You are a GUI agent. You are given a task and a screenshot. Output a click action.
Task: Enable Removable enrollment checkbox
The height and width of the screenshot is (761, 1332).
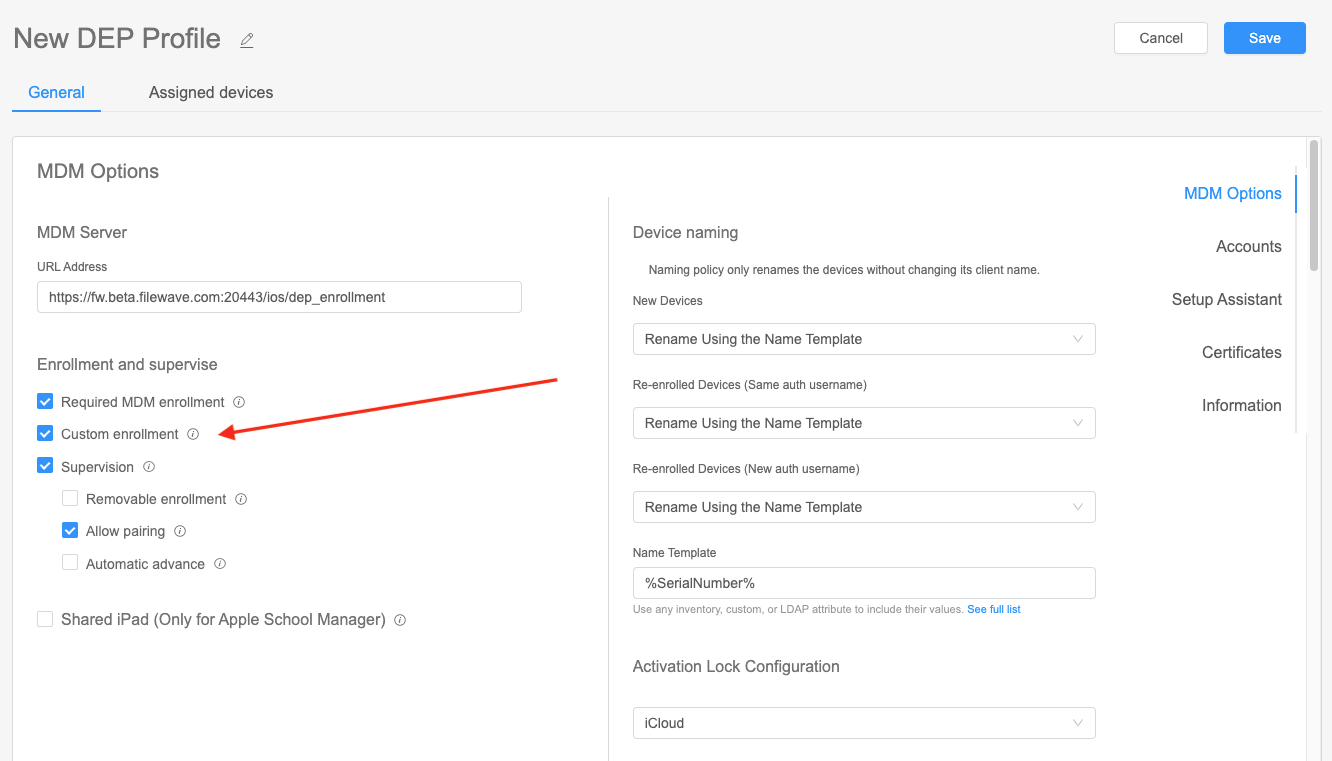point(70,498)
